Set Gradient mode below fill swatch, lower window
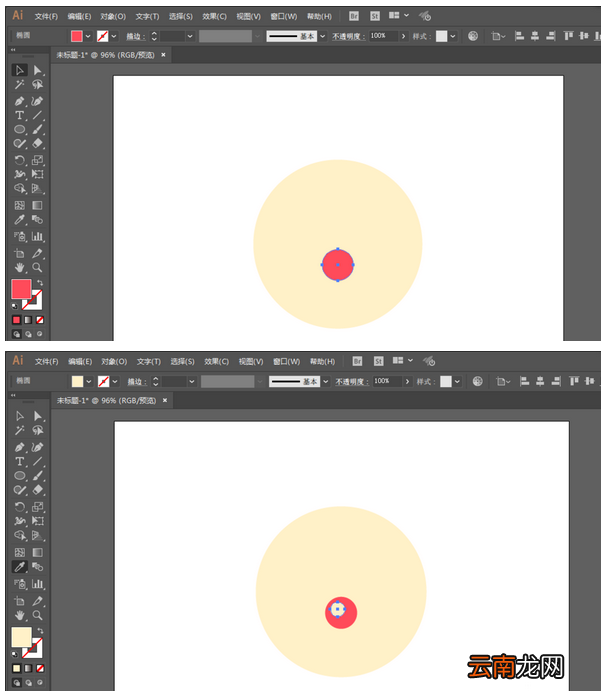The height and width of the screenshot is (695, 601). click(x=28, y=668)
